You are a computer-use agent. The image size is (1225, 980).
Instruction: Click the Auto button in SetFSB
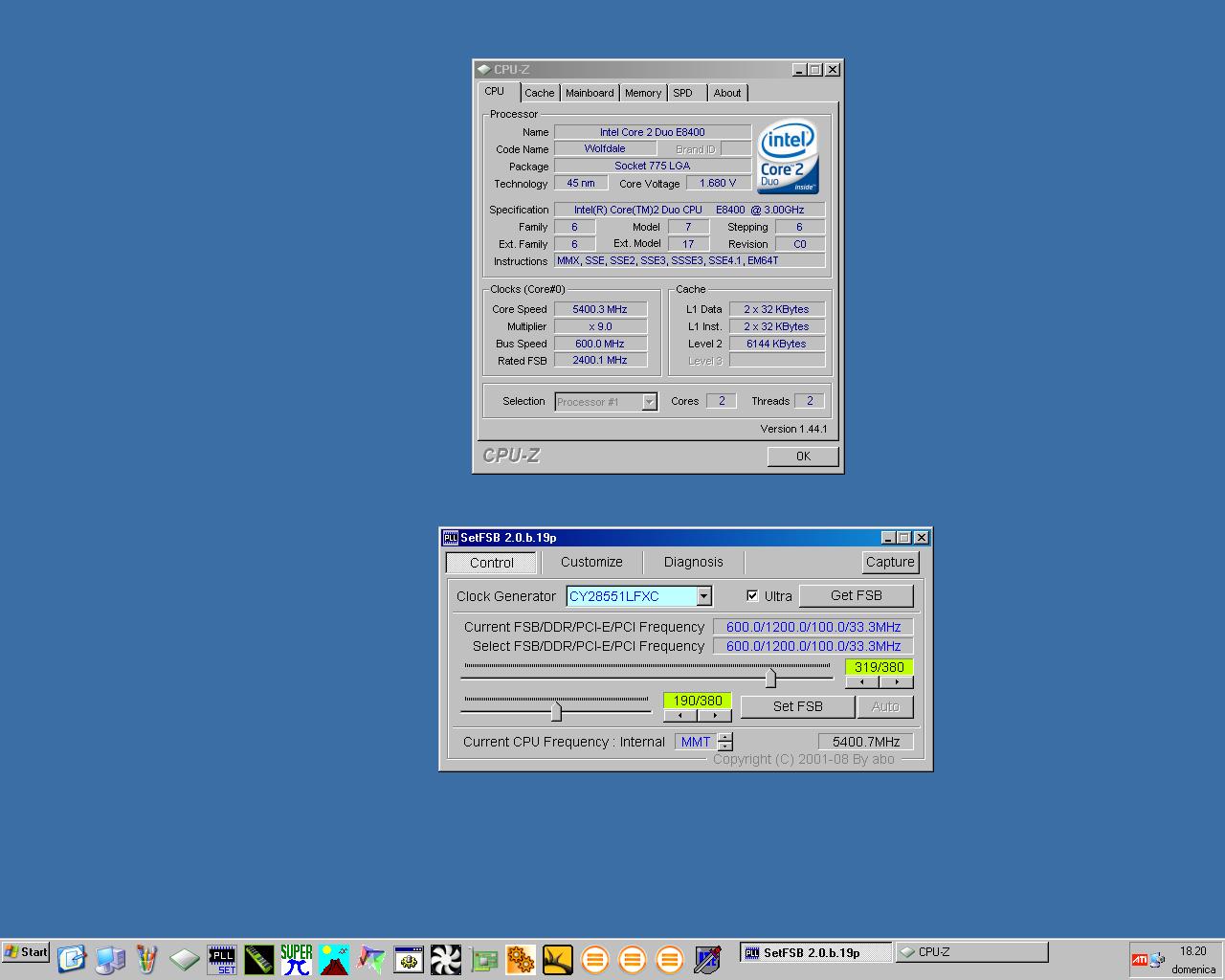coord(885,706)
